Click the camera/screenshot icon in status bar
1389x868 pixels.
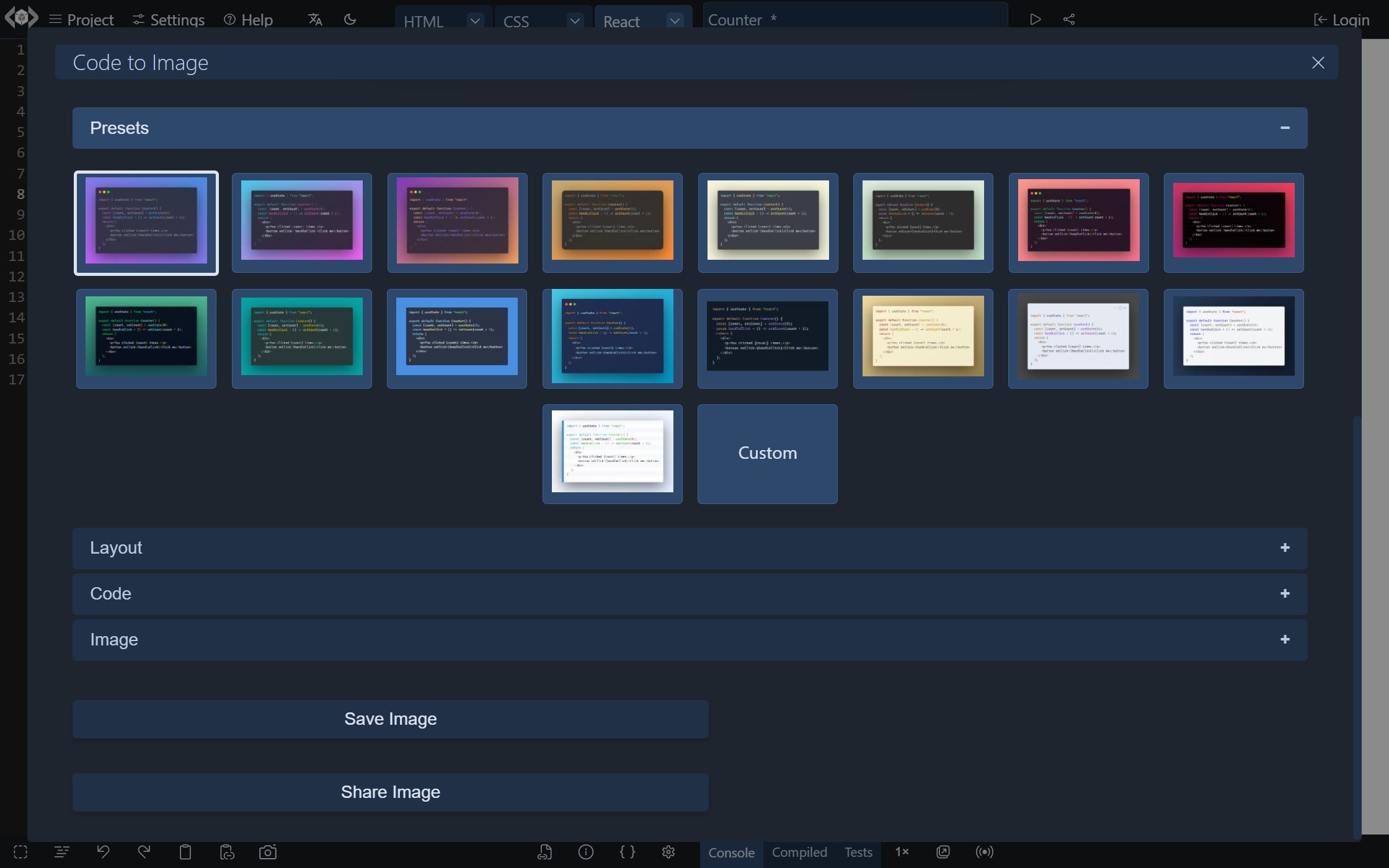(267, 852)
